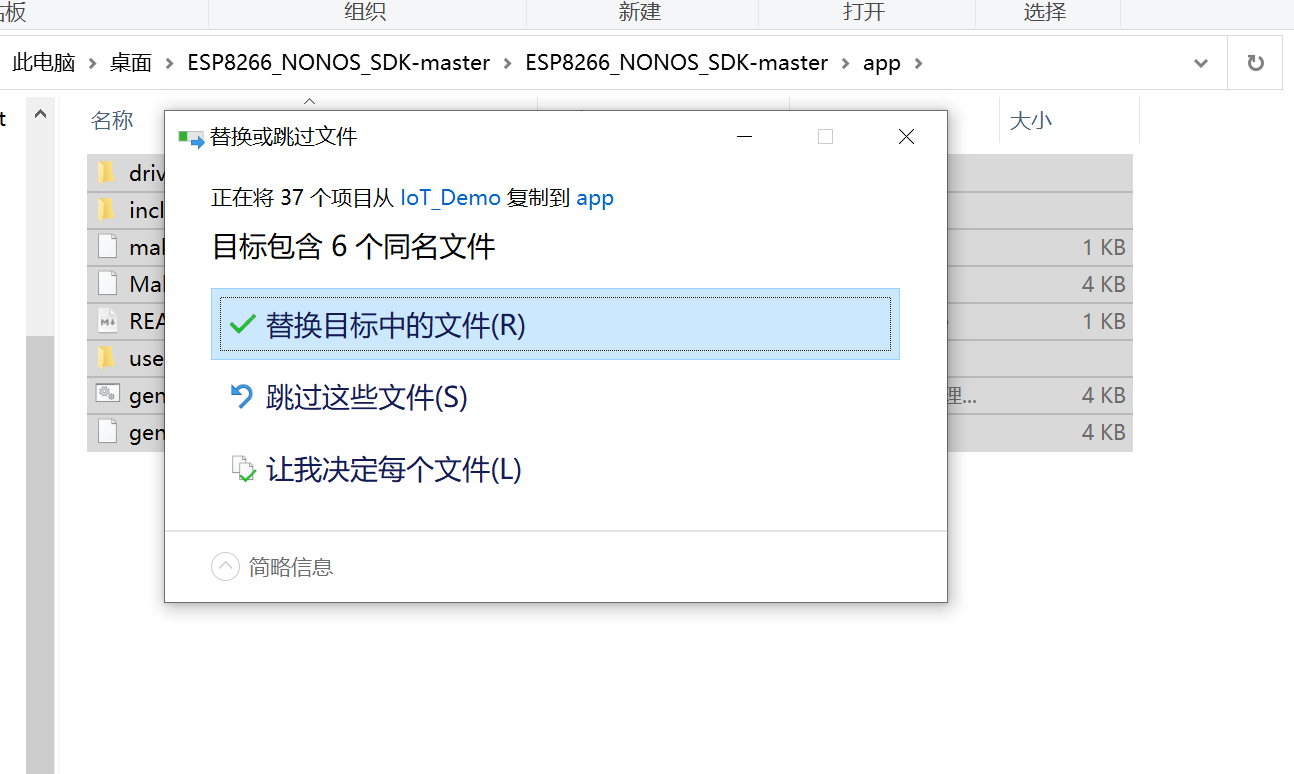Open the drivers folder icon
The width and height of the screenshot is (1294, 774).
pyautogui.click(x=106, y=172)
